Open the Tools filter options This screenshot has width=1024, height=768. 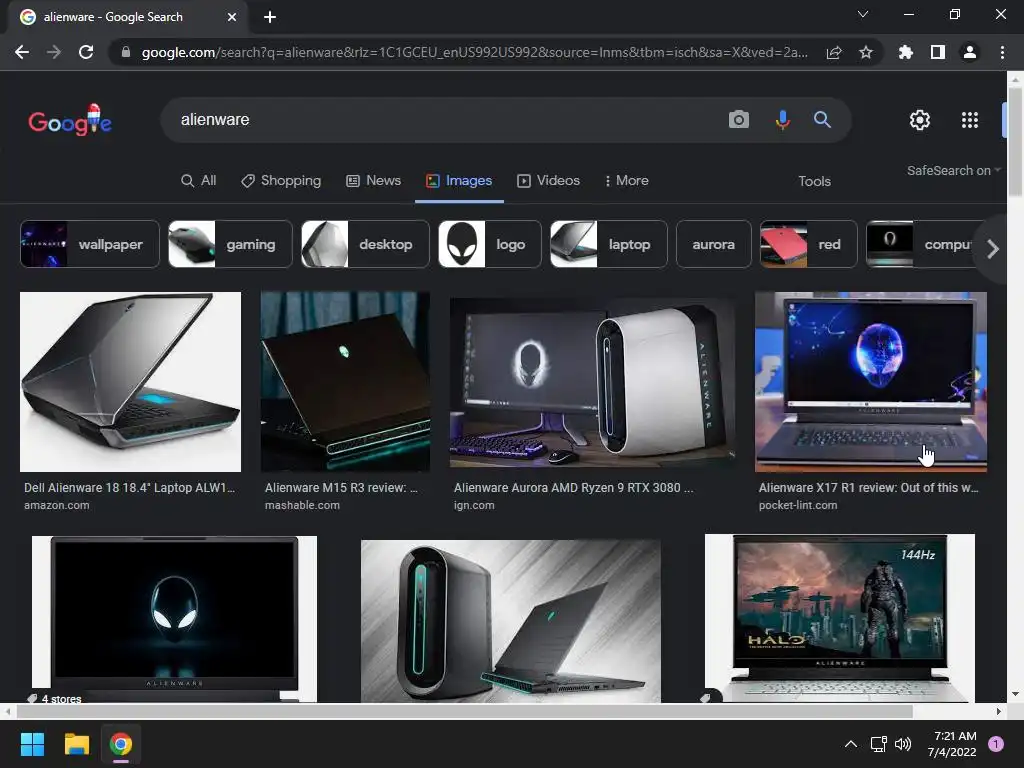coord(814,181)
